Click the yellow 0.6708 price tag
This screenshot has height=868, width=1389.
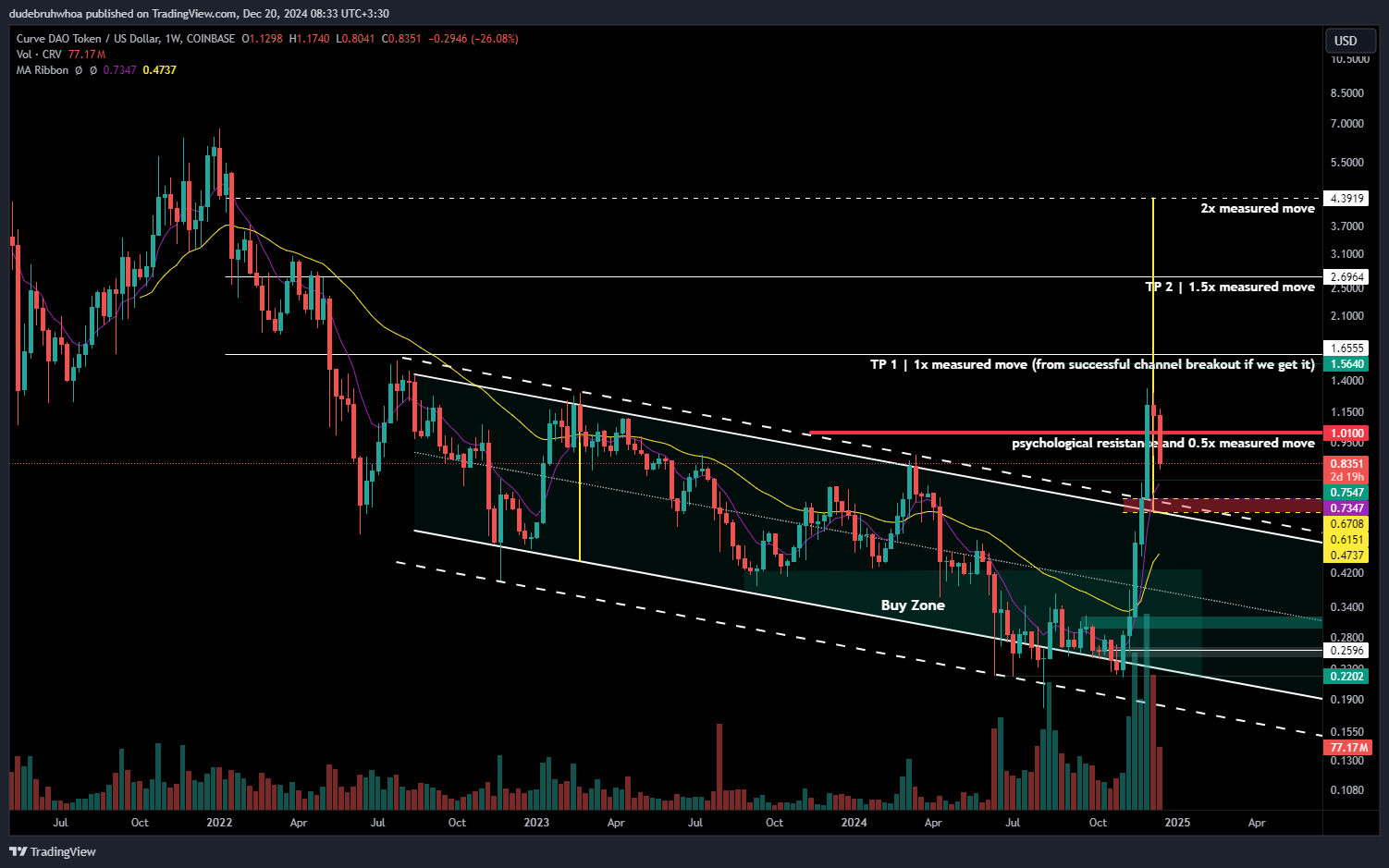click(x=1346, y=524)
